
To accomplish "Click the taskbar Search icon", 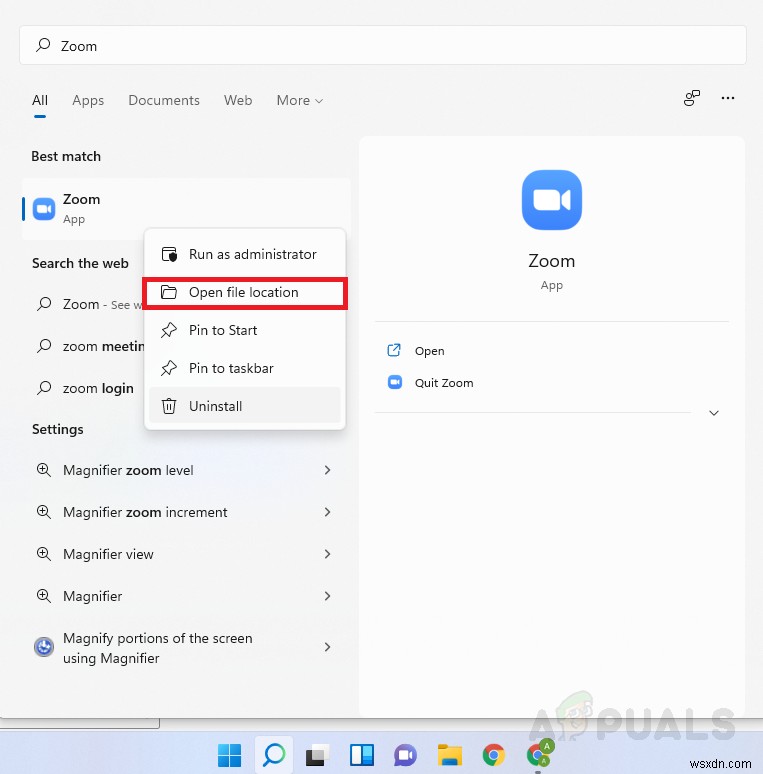I will pyautogui.click(x=274, y=755).
